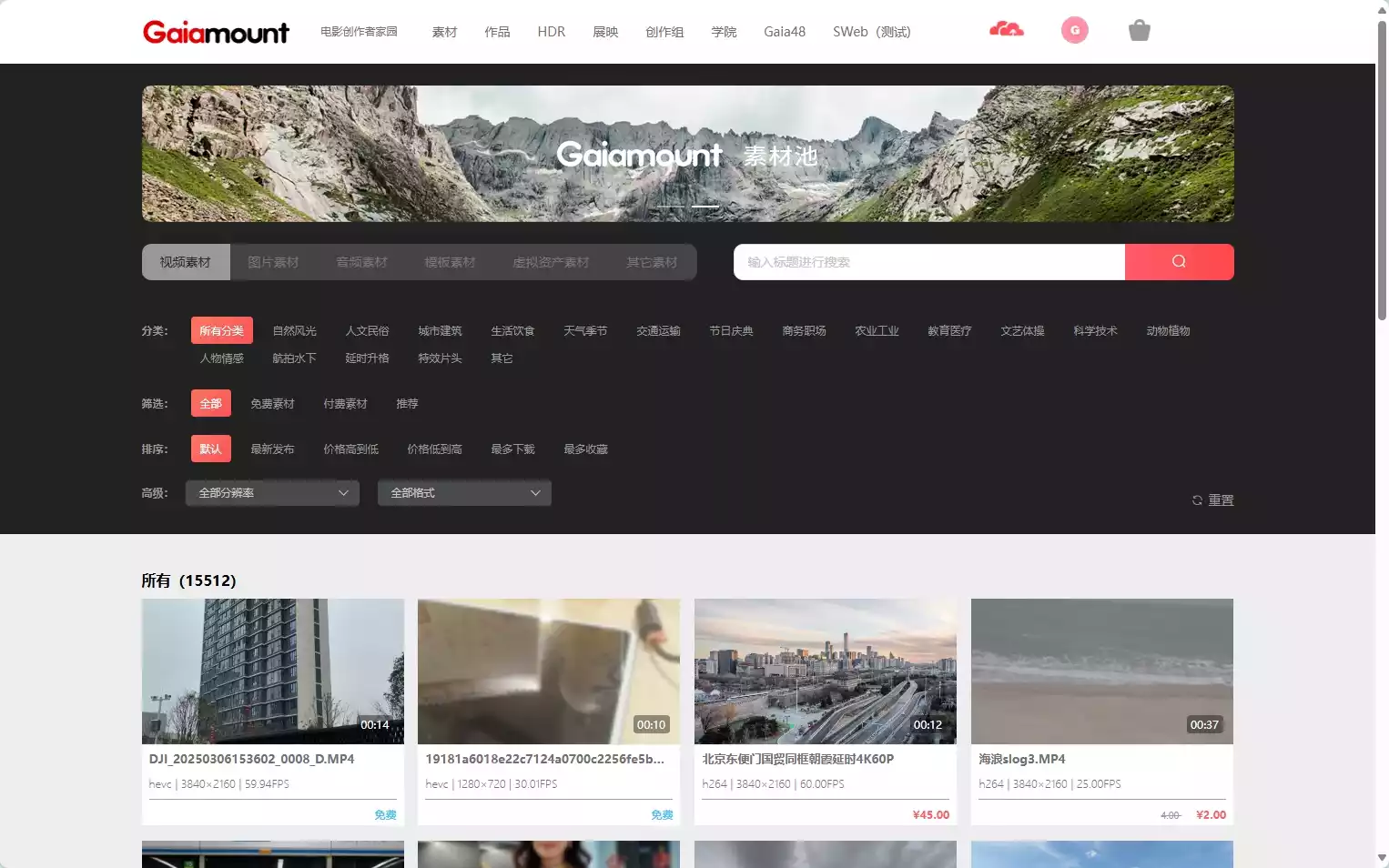The width and height of the screenshot is (1389, 868).
Task: Open the cloud upload icon
Action: pos(1007,30)
